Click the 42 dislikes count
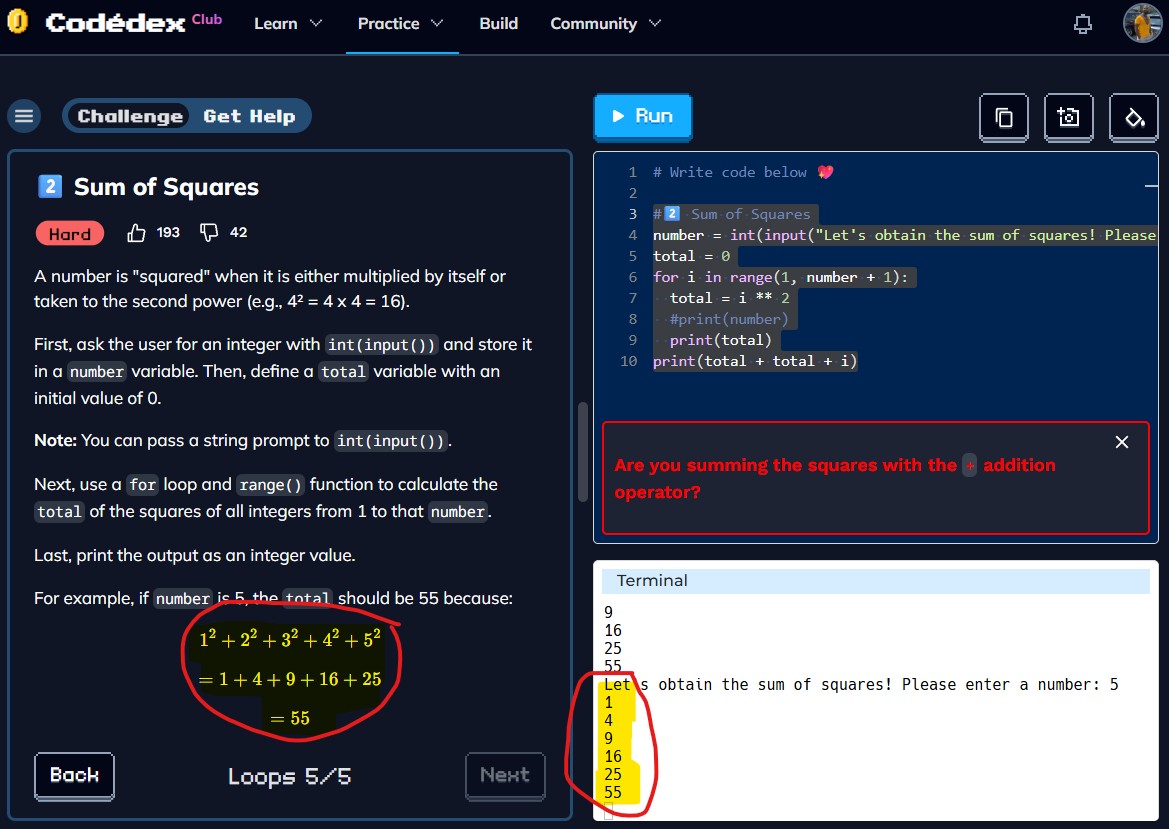Screen dimensions: 1169x829 [x=239, y=233]
